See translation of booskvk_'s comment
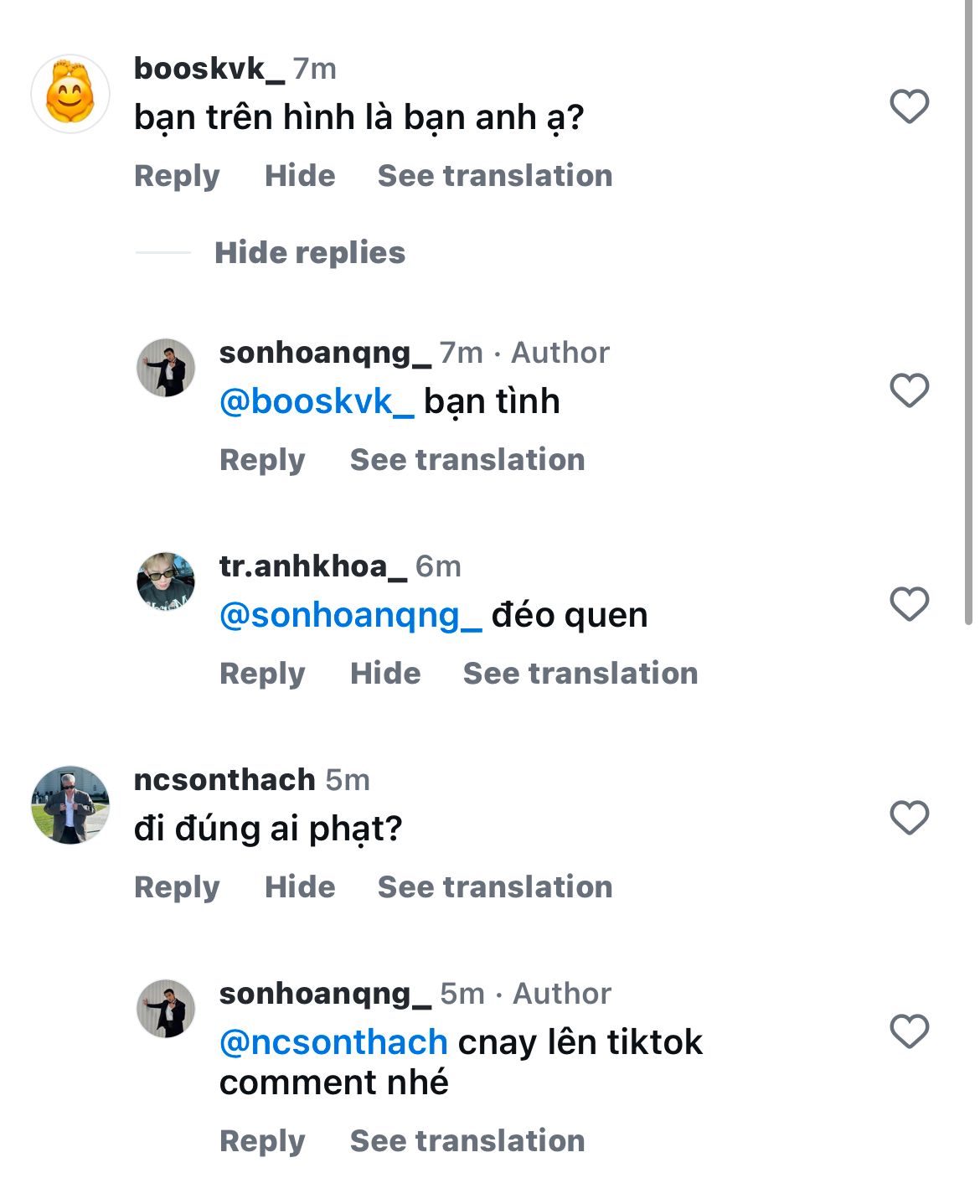The height and width of the screenshot is (1204, 980). 494,176
